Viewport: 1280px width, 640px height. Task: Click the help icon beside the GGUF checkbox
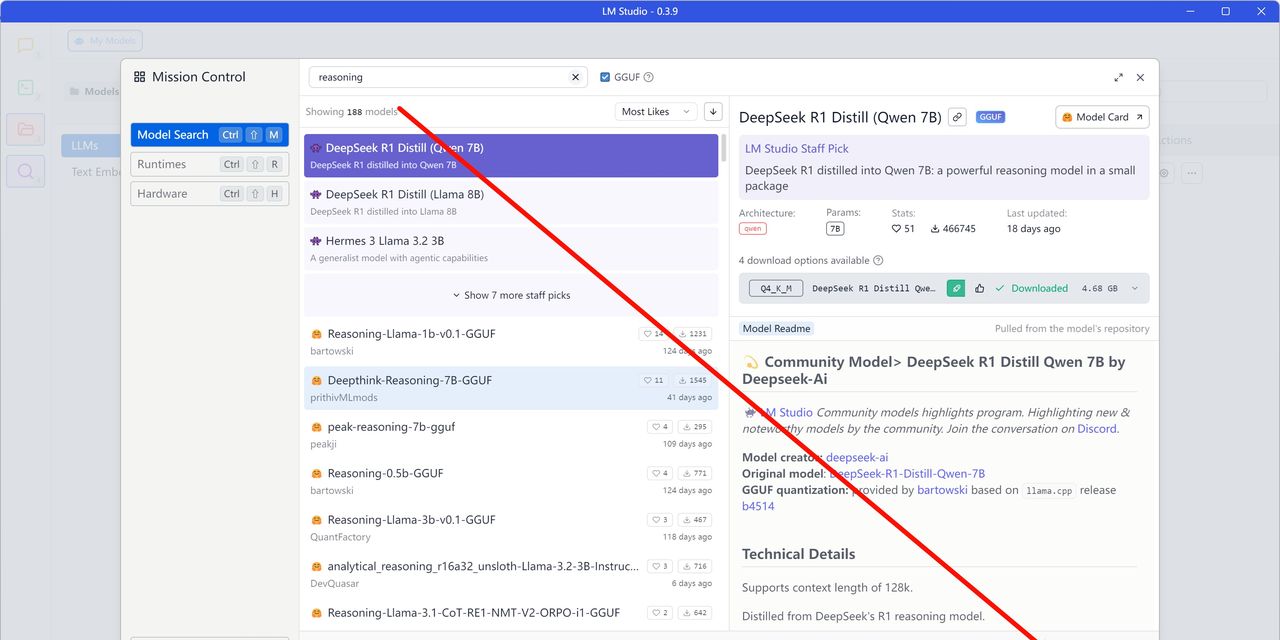[x=649, y=77]
